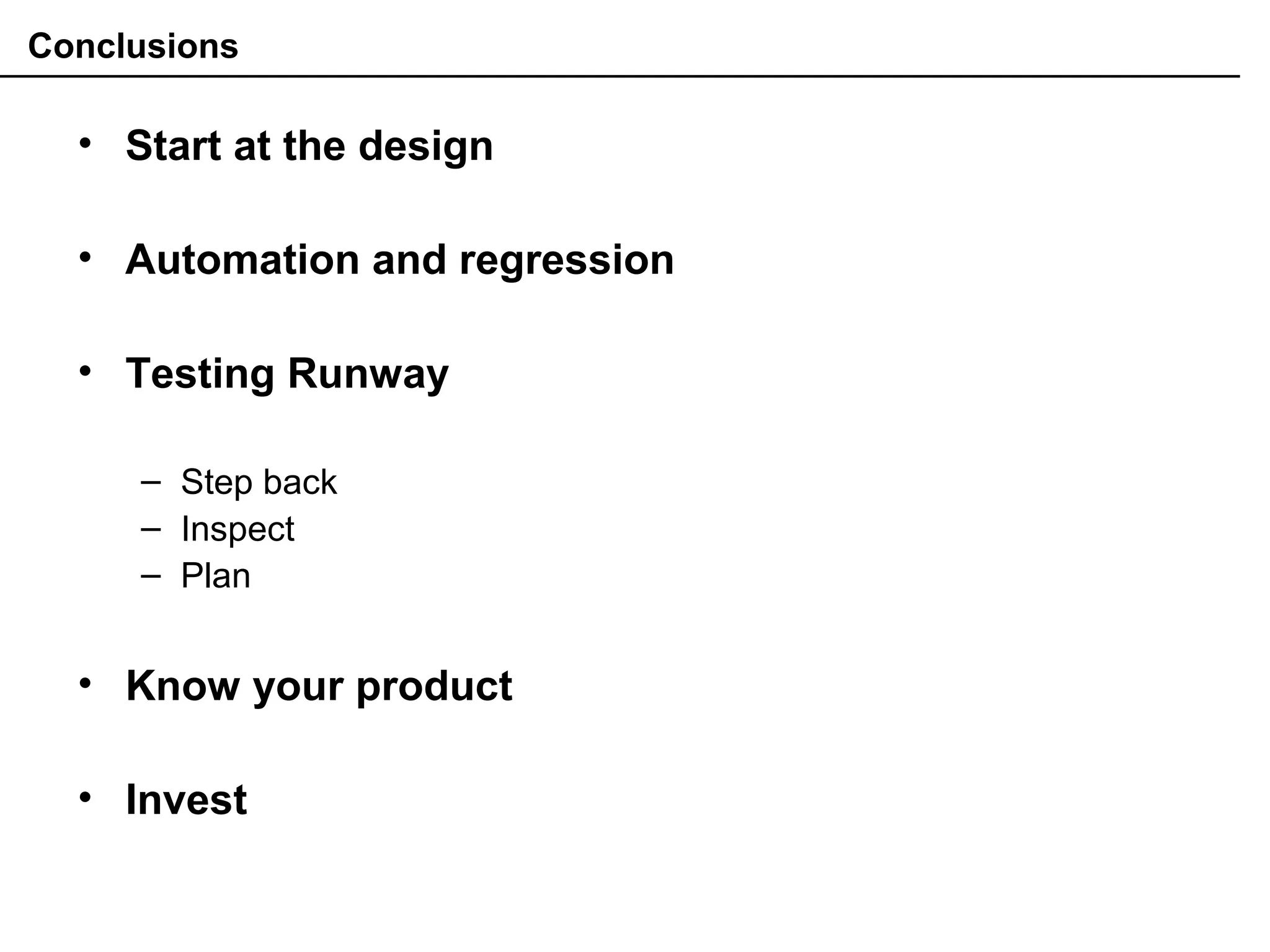
Task: Select the 'Know your product' bullet text
Action: click(x=319, y=686)
